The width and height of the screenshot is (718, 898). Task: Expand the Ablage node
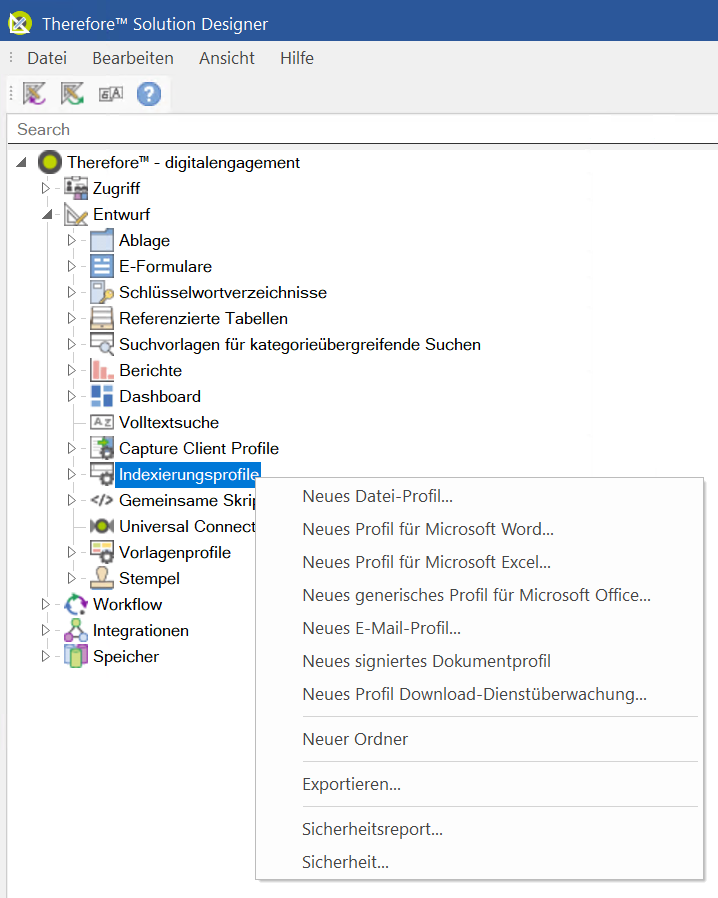[71, 240]
